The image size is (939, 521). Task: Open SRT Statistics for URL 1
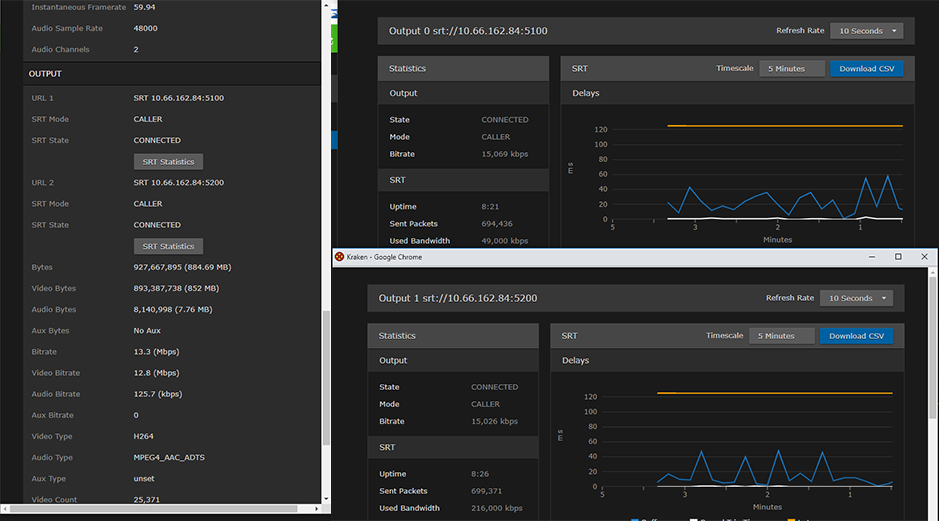point(168,161)
